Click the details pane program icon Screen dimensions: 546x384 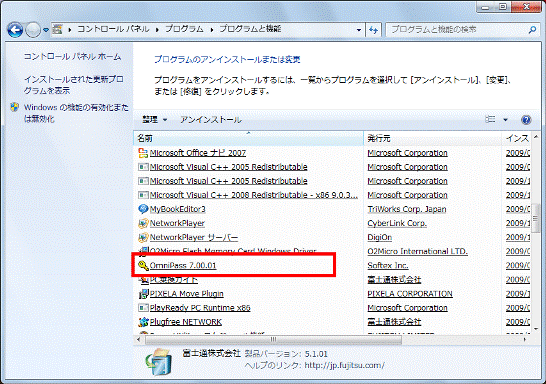[159, 362]
